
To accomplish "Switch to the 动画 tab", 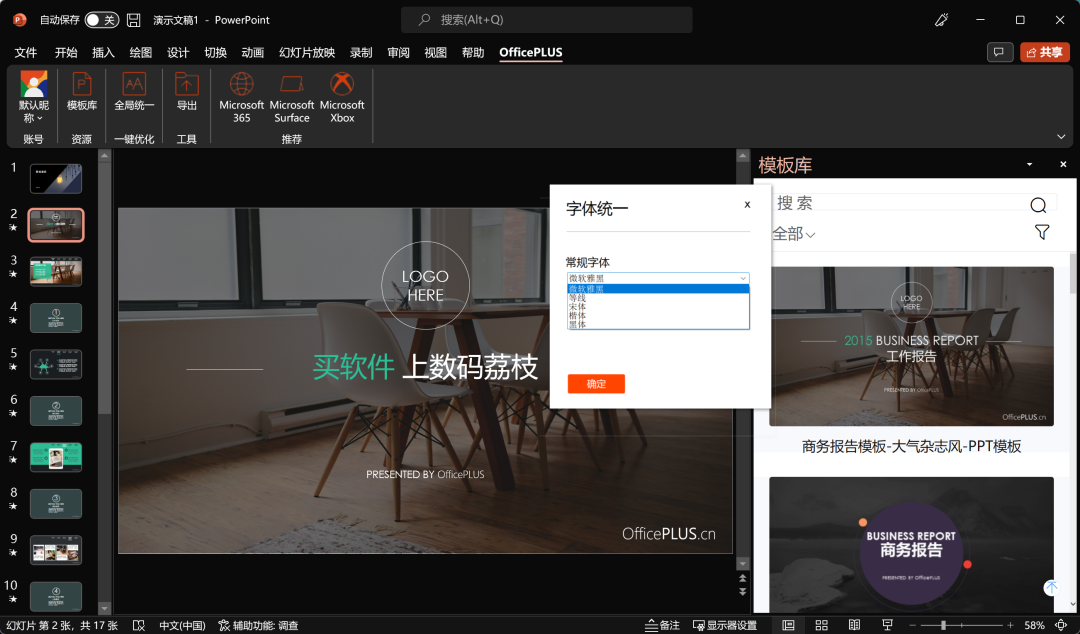I will tap(252, 52).
